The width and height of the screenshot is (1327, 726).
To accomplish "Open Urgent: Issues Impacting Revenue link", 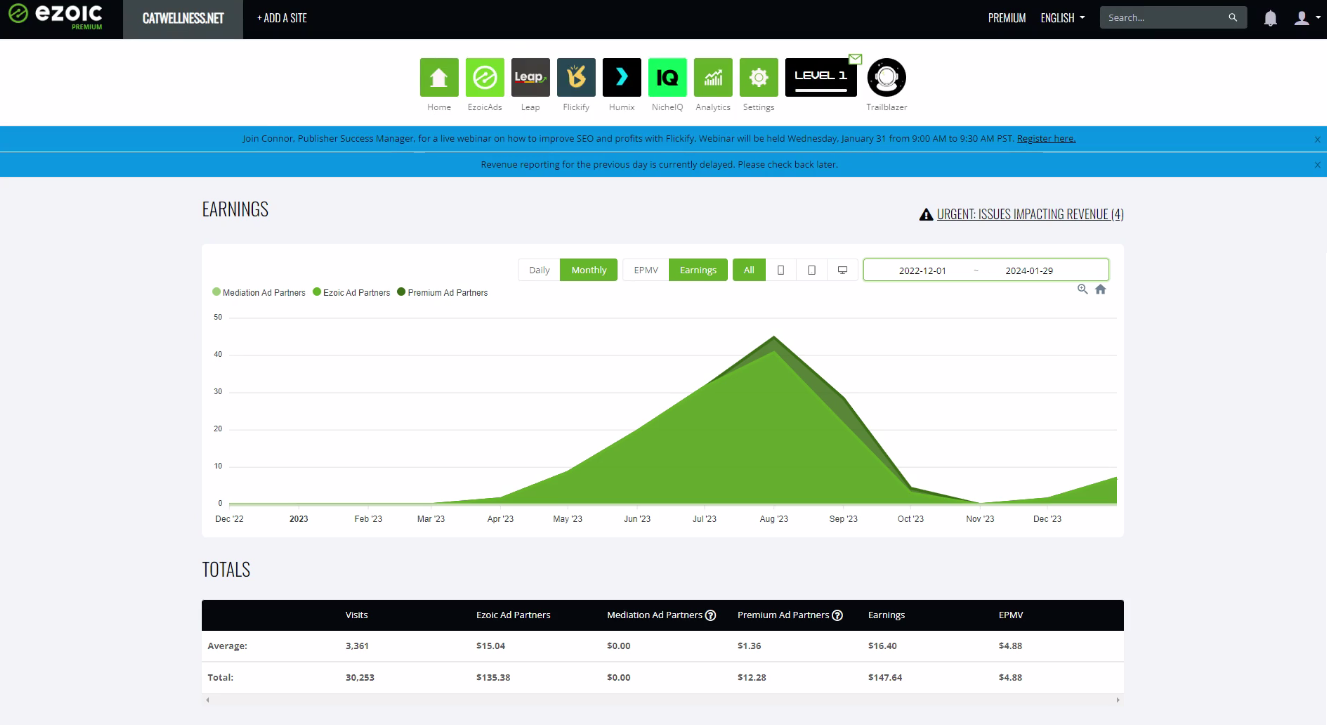I will pyautogui.click(x=1030, y=214).
